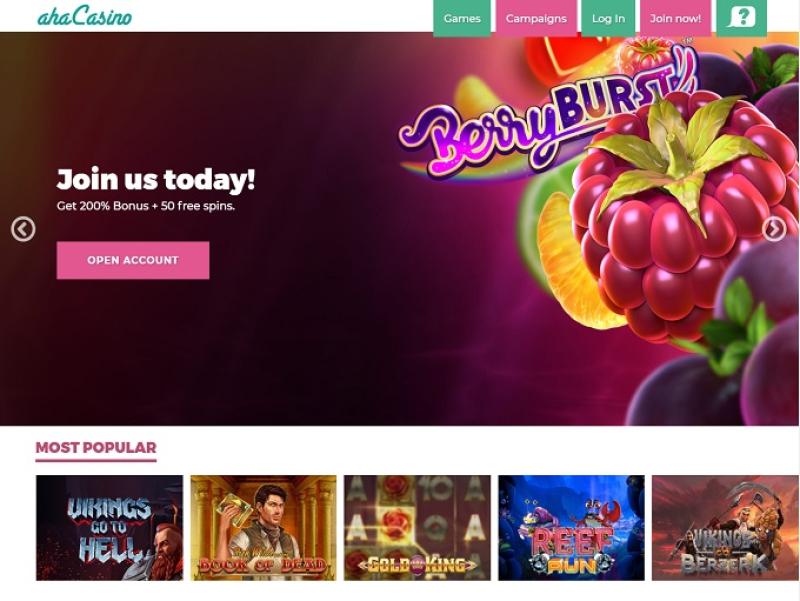Image resolution: width=800 pixels, height=601 pixels.
Task: Click the OPEN ACCOUNT button
Action: (133, 260)
